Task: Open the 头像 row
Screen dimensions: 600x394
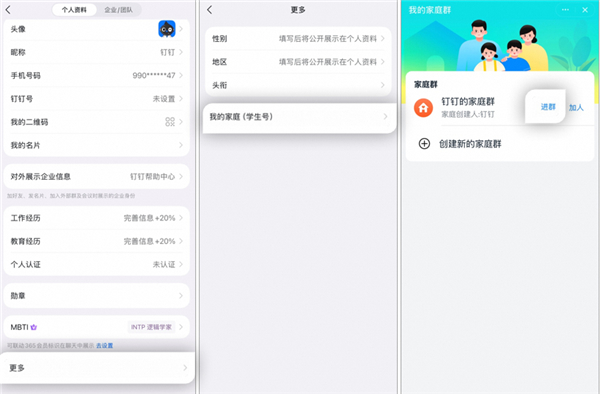Action: [96, 29]
